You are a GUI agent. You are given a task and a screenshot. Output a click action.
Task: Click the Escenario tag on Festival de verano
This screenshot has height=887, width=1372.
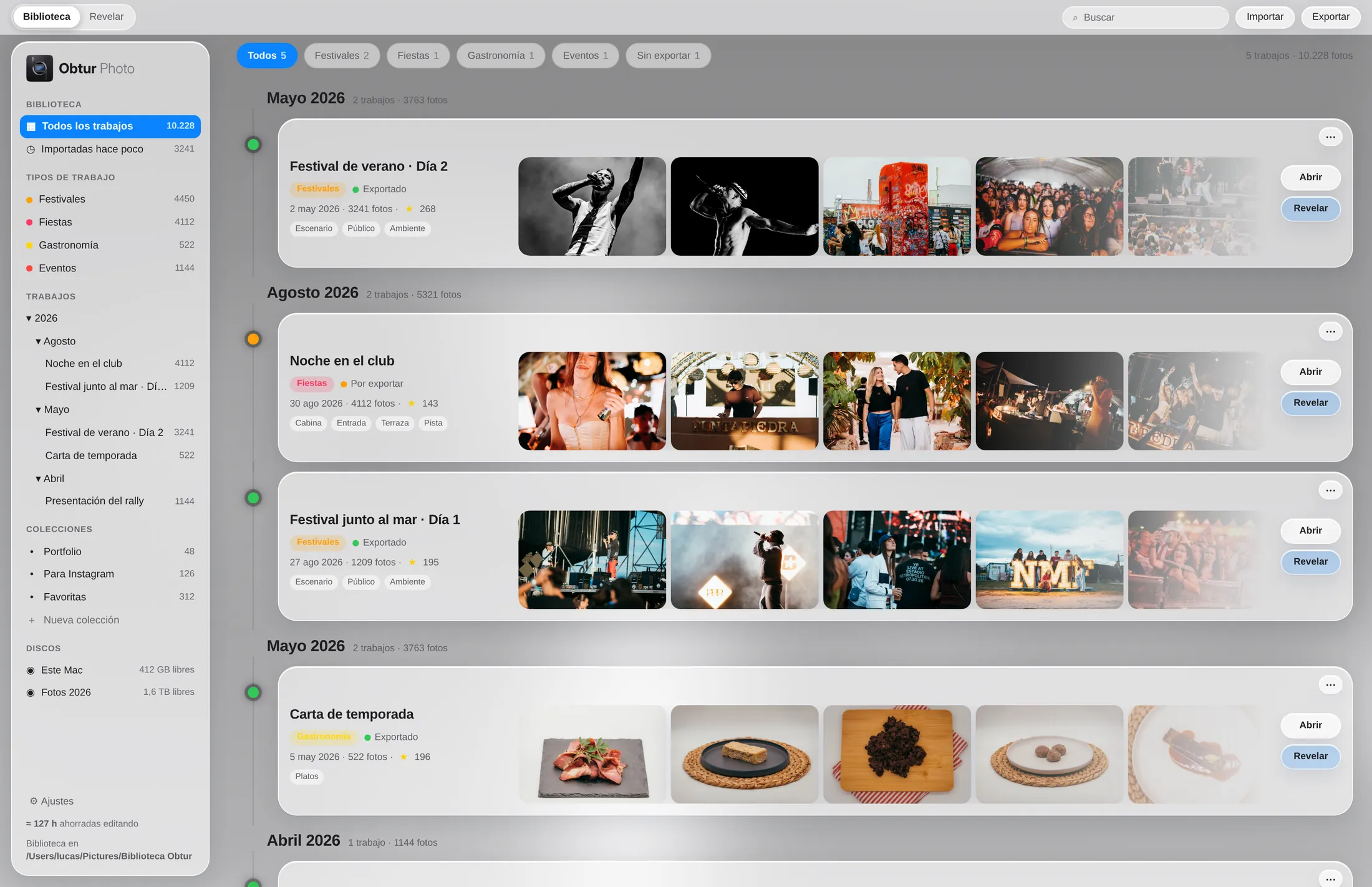[314, 229]
